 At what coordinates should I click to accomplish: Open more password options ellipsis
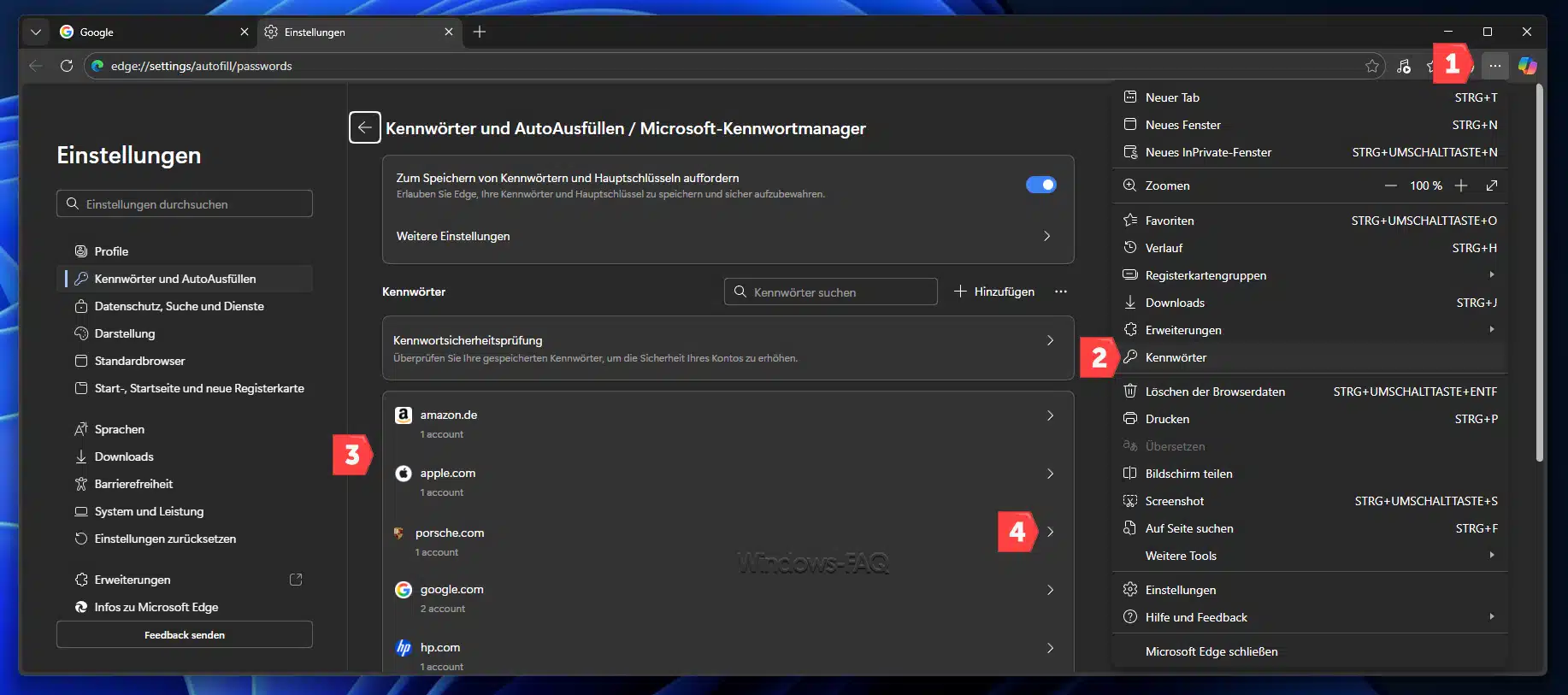pyautogui.click(x=1061, y=292)
